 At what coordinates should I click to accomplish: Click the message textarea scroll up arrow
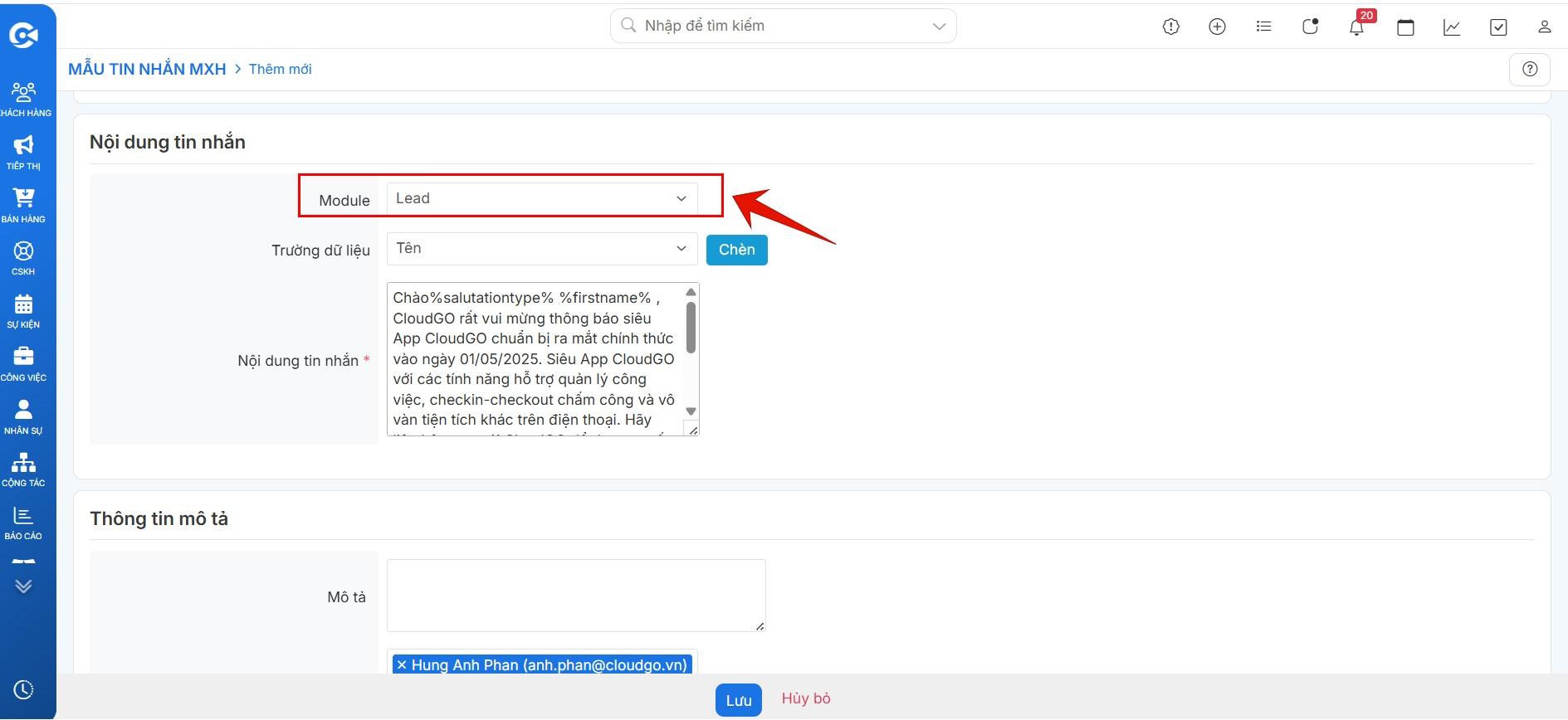click(x=691, y=292)
